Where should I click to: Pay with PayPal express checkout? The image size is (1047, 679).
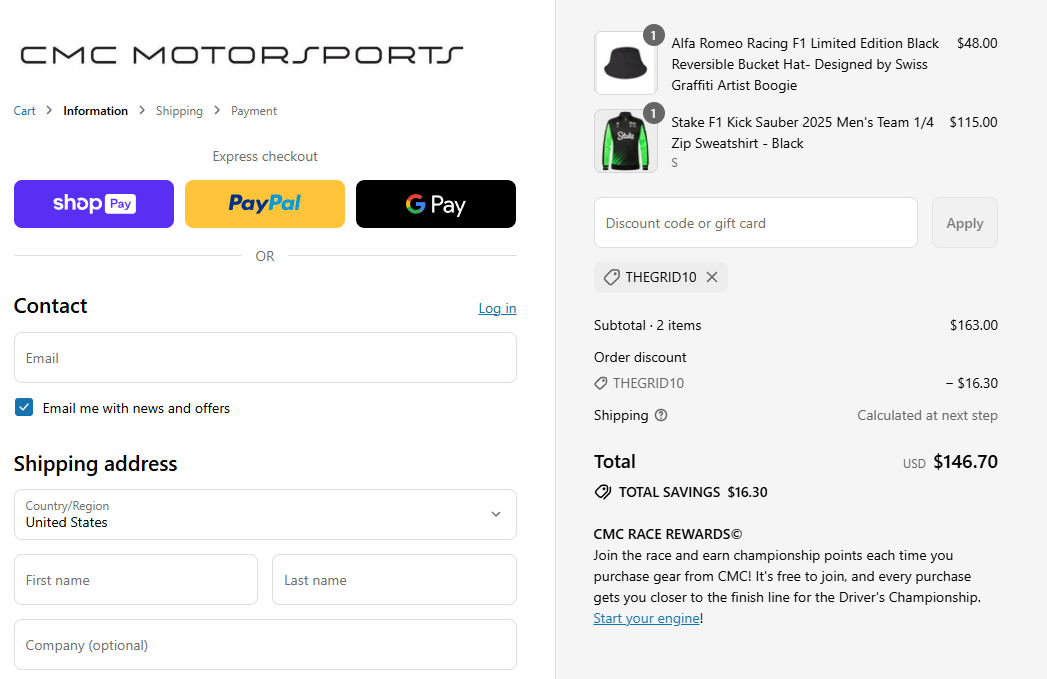click(265, 204)
